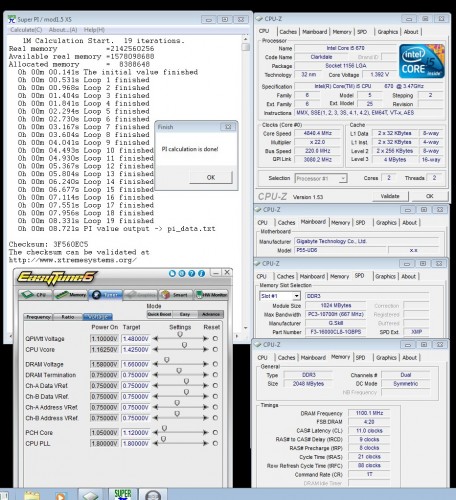
Task: Click the DRAM Voltage target value field
Action: pos(135,364)
